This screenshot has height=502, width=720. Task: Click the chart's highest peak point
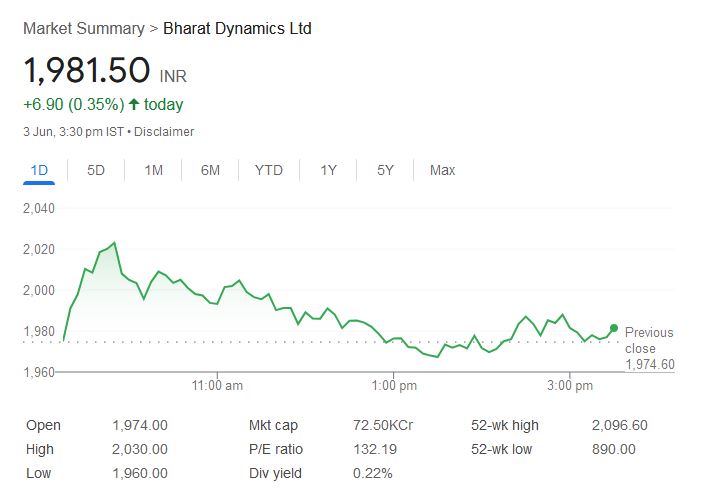114,242
